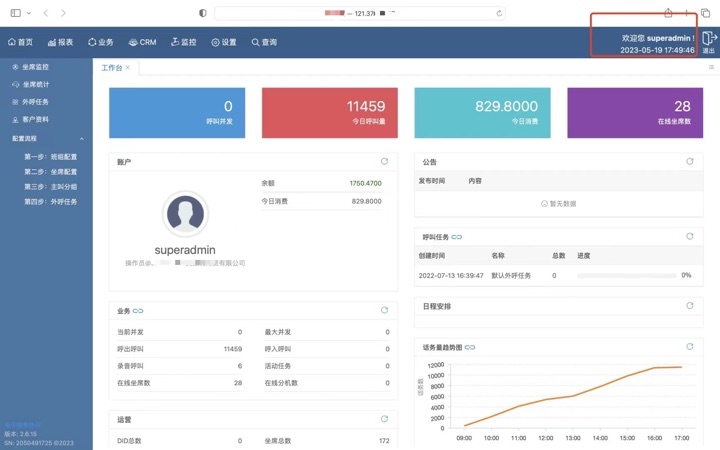720x450 pixels.
Task: Open tab list menu at right
Action: click(x=711, y=68)
